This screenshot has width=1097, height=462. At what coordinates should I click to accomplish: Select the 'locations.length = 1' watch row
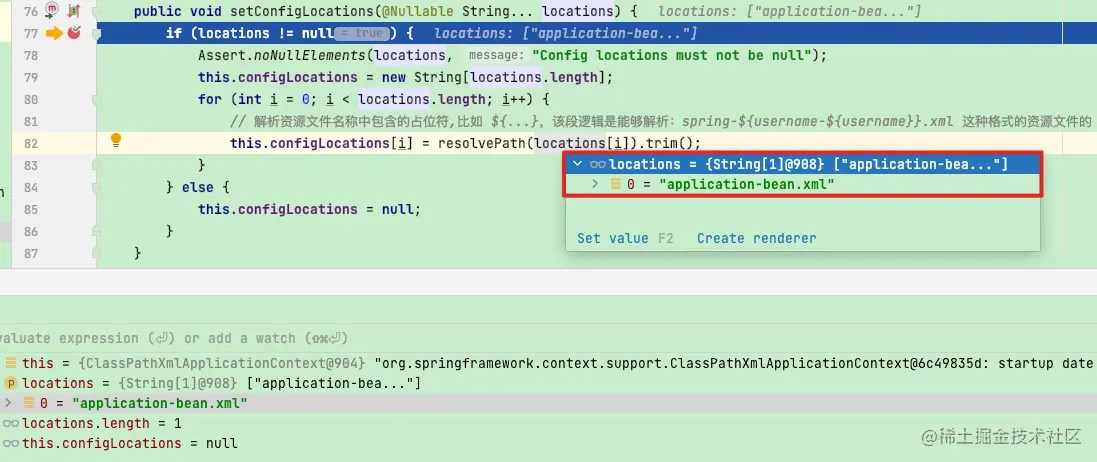(x=548, y=424)
